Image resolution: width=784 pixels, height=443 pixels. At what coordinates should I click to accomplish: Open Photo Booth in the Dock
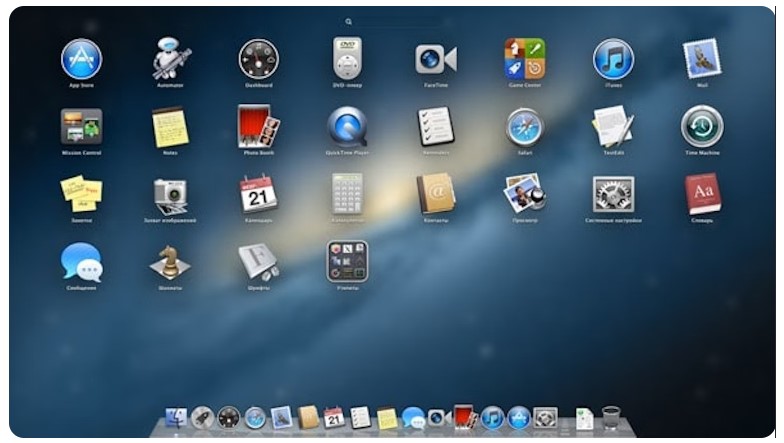(x=466, y=418)
